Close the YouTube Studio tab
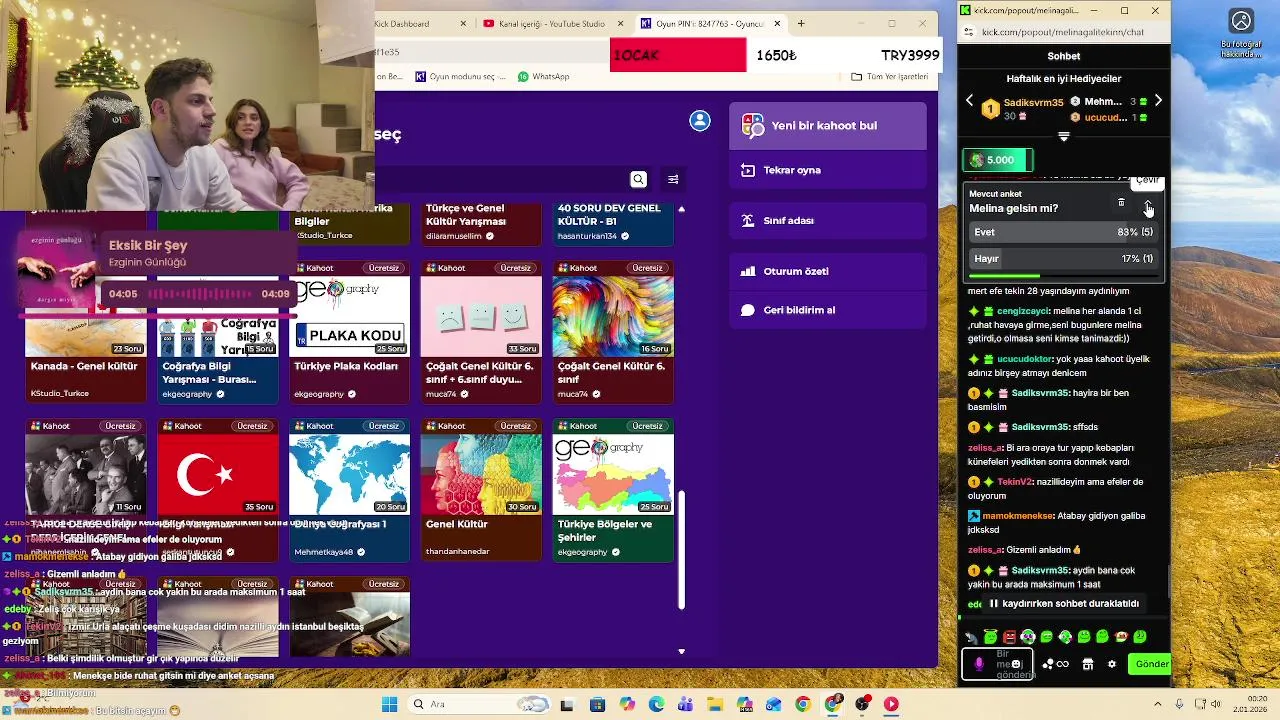This screenshot has width=1280, height=720. 621,24
